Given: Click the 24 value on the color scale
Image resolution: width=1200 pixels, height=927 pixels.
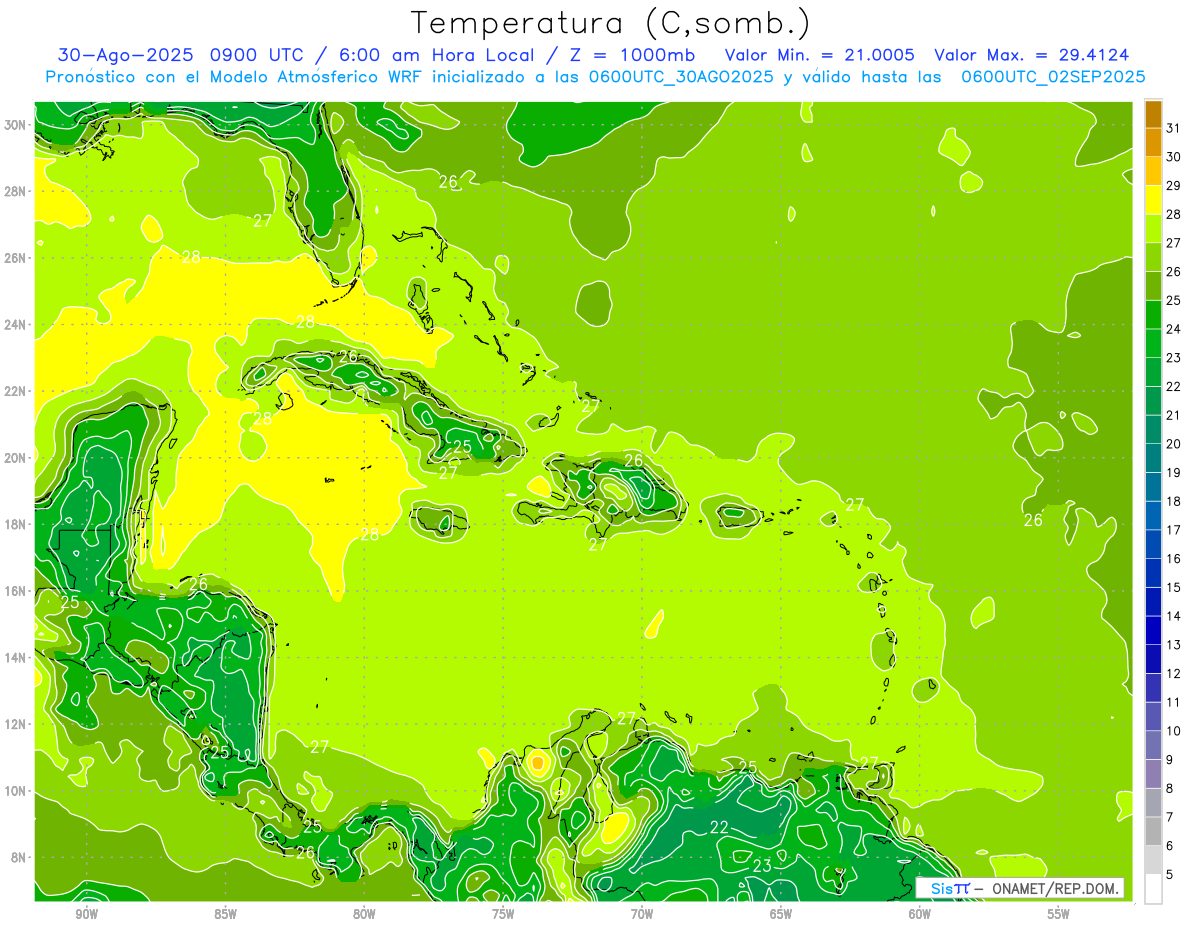Looking at the screenshot, I should pyautogui.click(x=1174, y=329).
